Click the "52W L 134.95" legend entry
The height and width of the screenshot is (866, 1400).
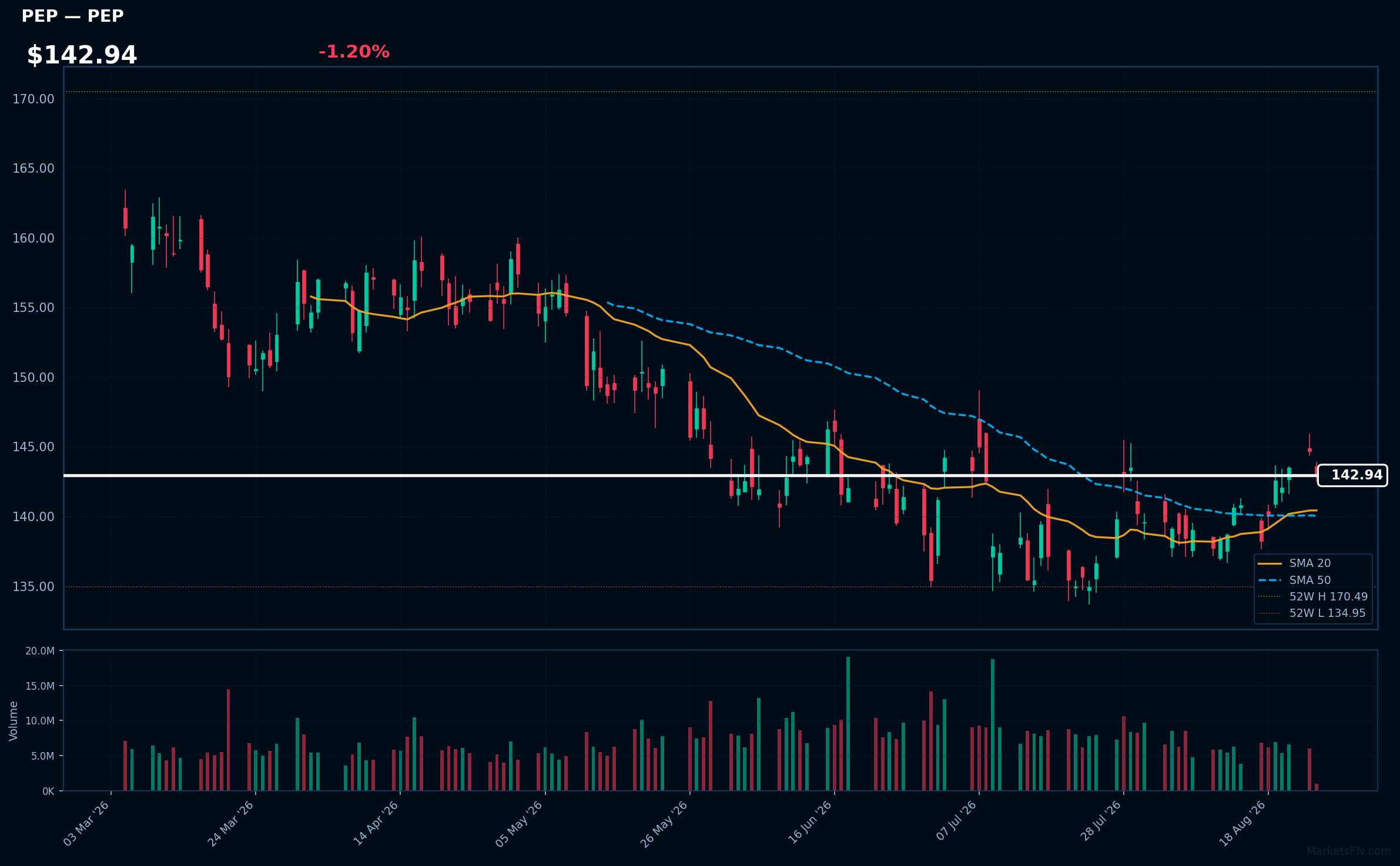coord(1312,613)
